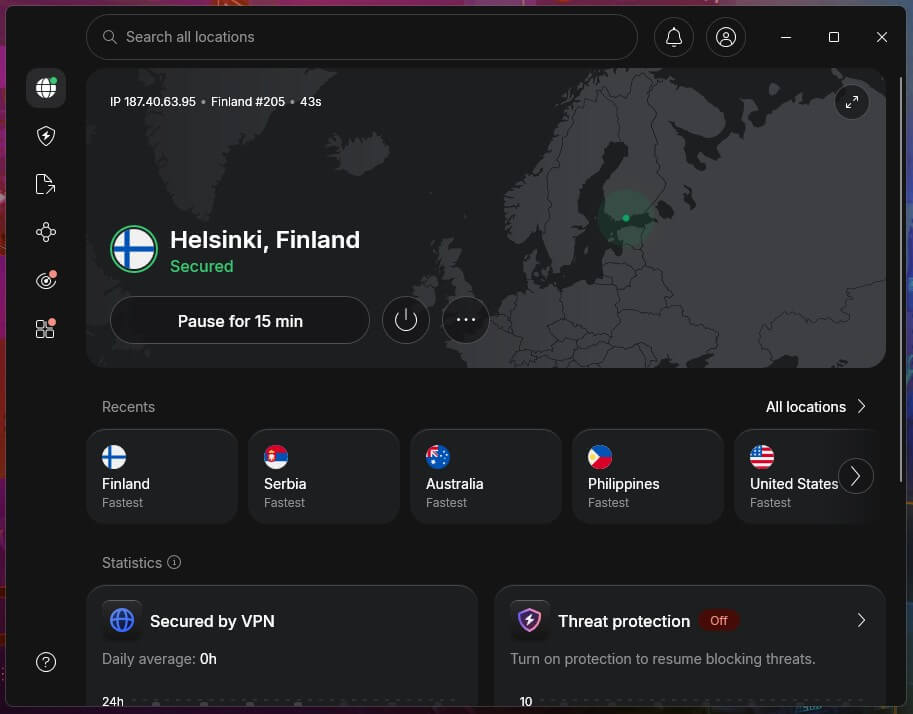Click the power disconnect button
913x714 pixels.
(406, 320)
